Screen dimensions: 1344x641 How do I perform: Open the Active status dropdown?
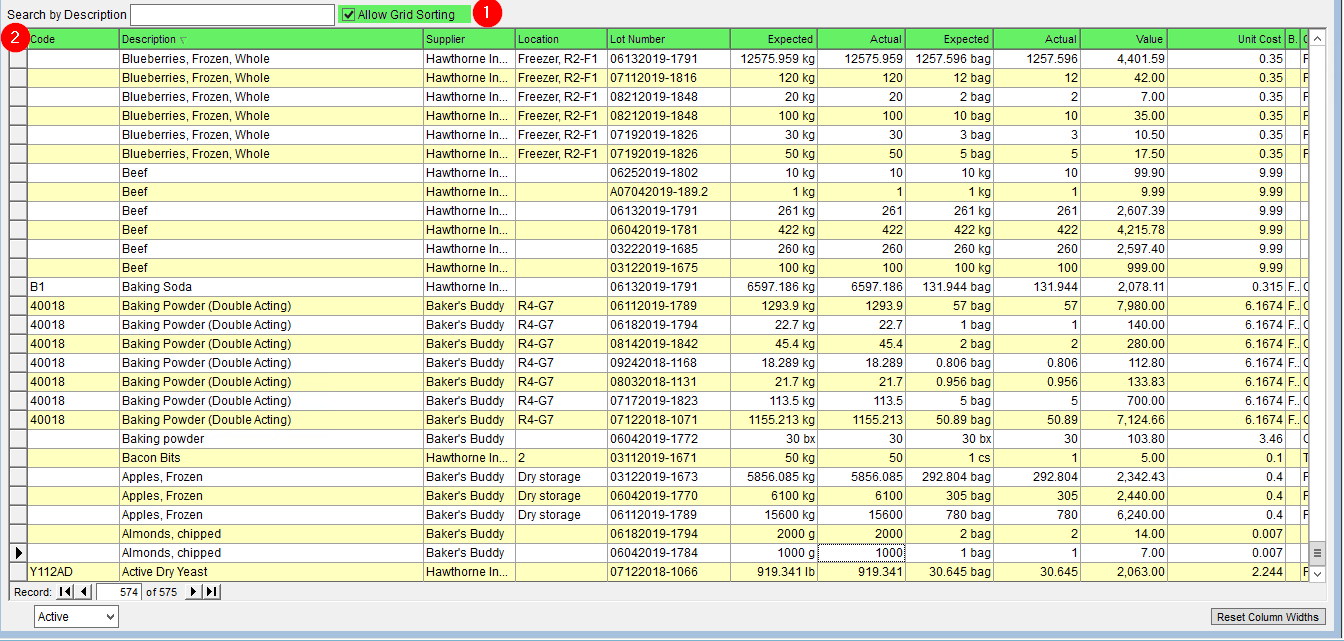tap(76, 617)
